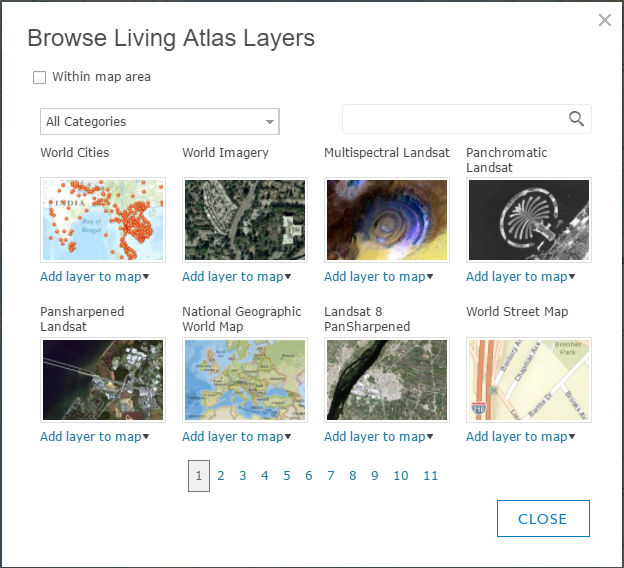Expand Add layer to map for Pansharpened Landsat

coord(95,437)
